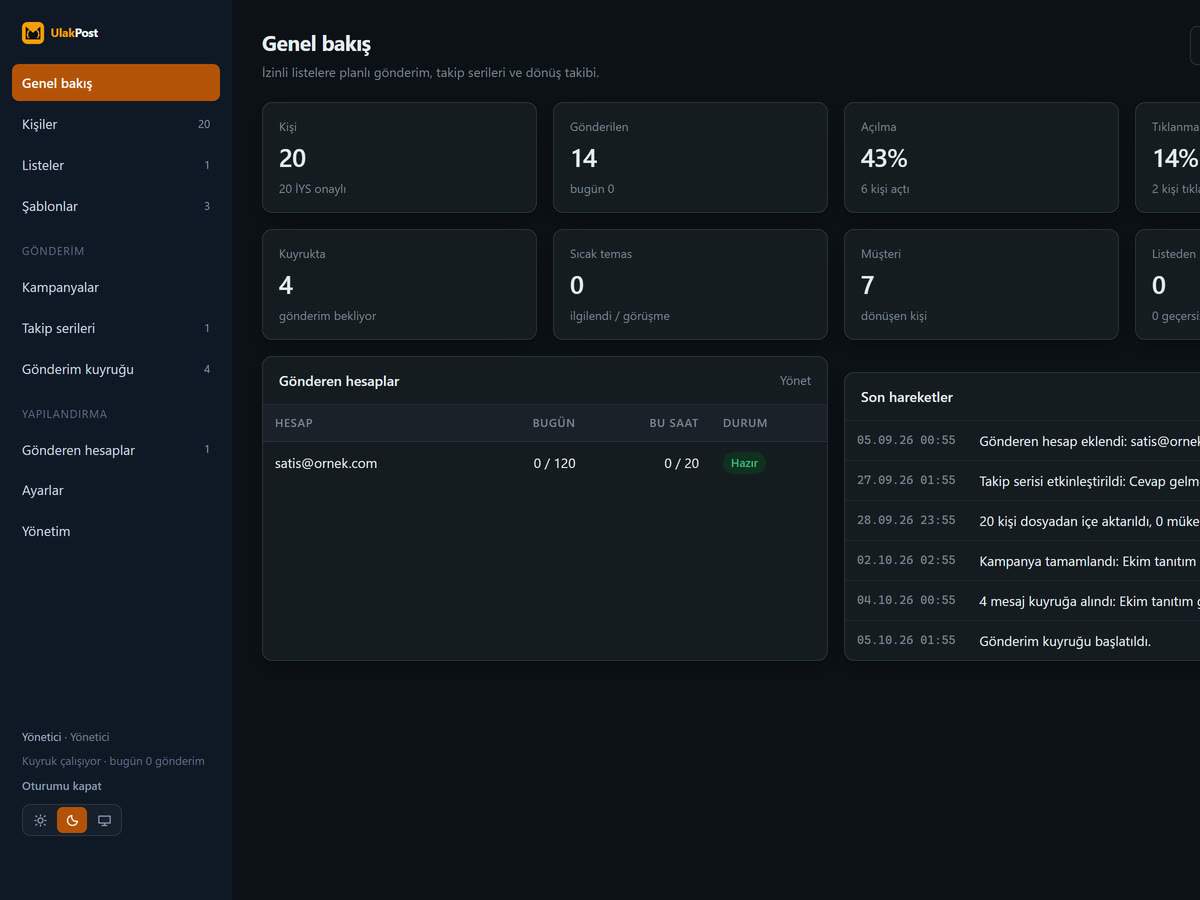Click Oturumu kapat to log out
The width and height of the screenshot is (1200, 900).
tap(62, 786)
